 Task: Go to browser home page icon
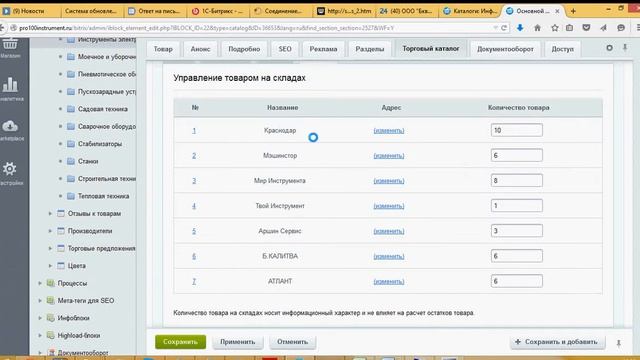537,28
